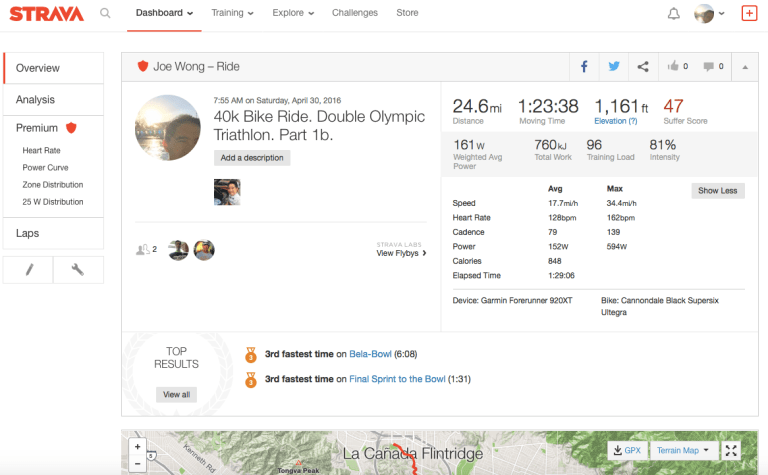
Task: Give kudos with thumbs-up icon
Action: (677, 67)
